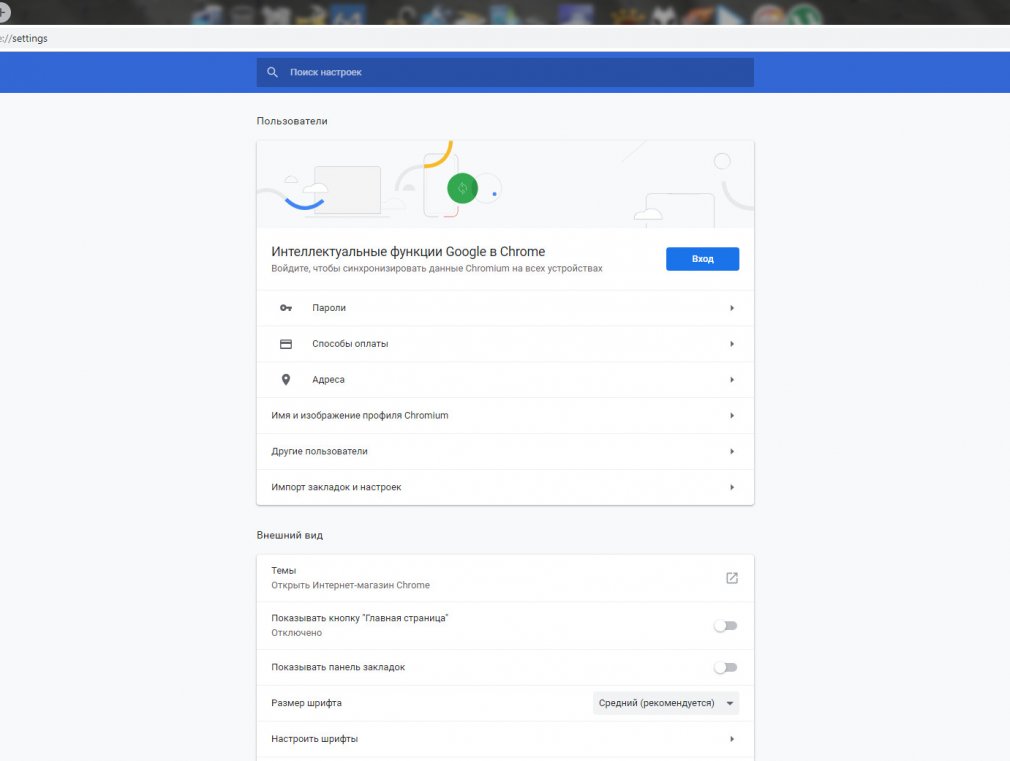Select the Адреса label

click(x=328, y=380)
